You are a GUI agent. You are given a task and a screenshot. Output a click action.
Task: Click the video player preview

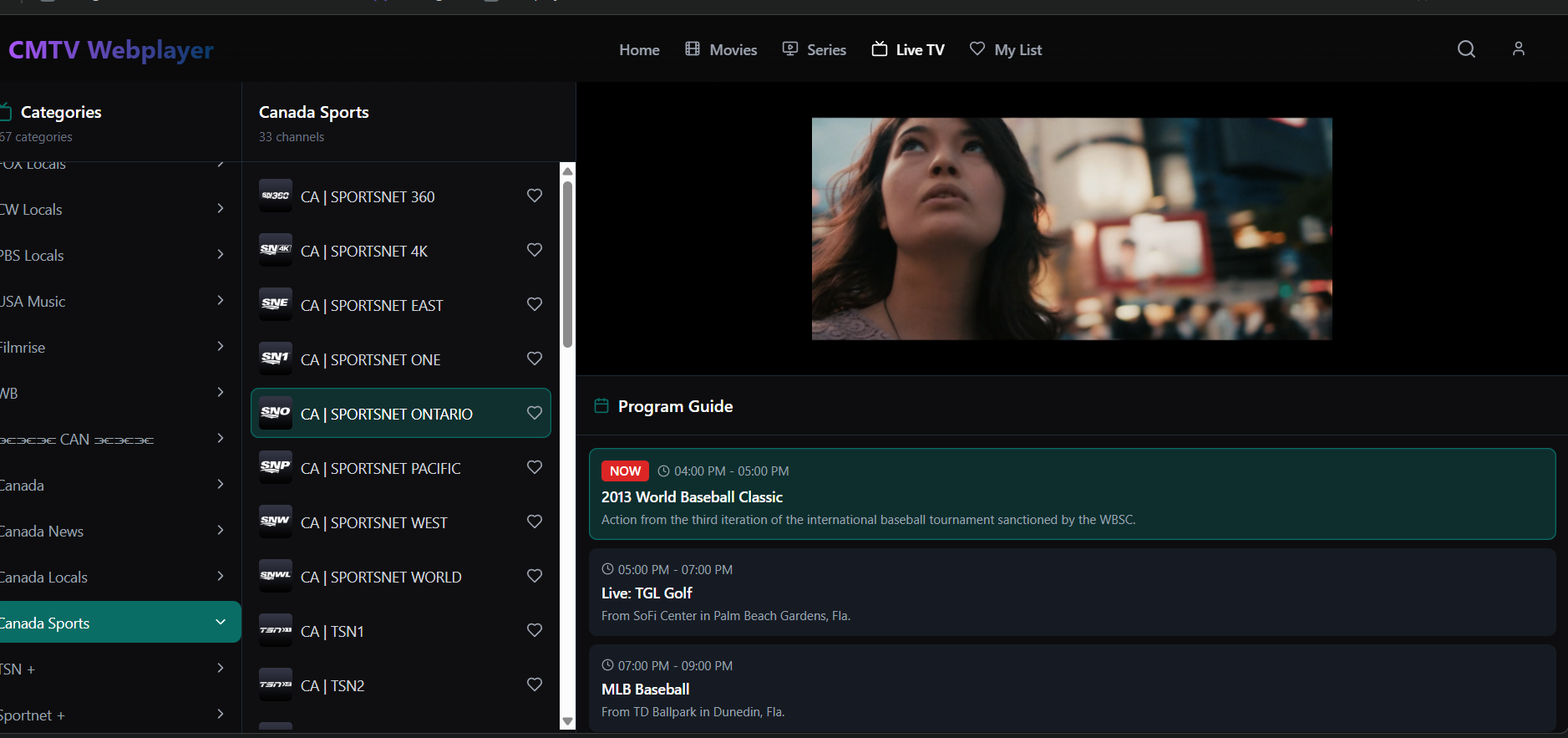coord(1072,228)
